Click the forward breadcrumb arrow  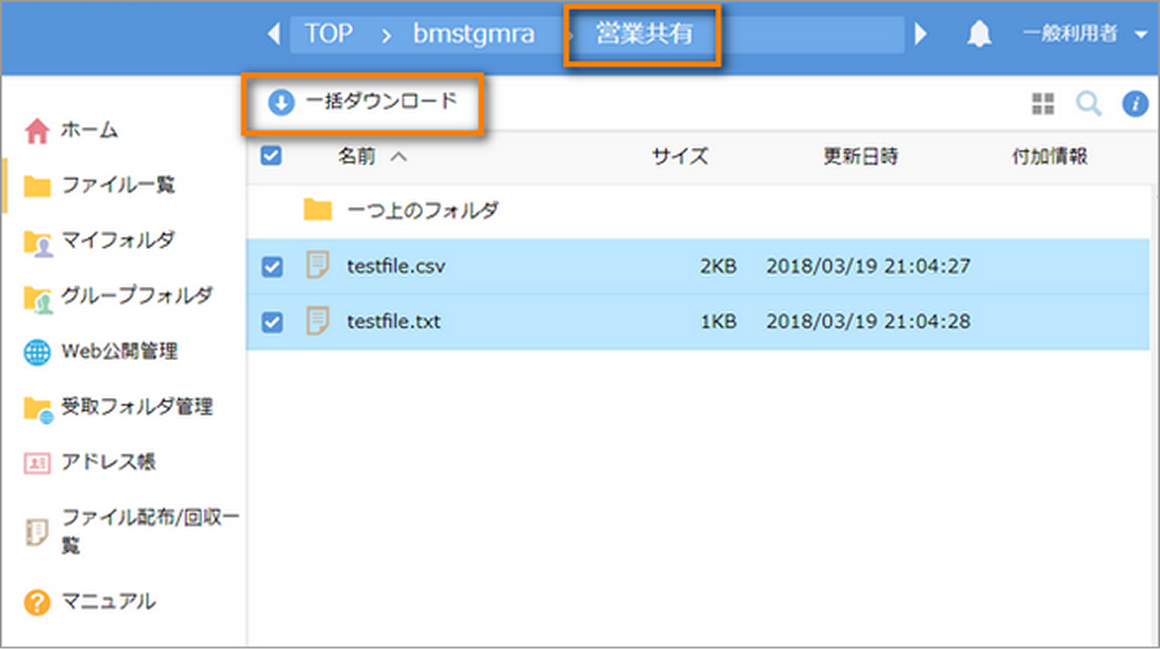click(921, 32)
